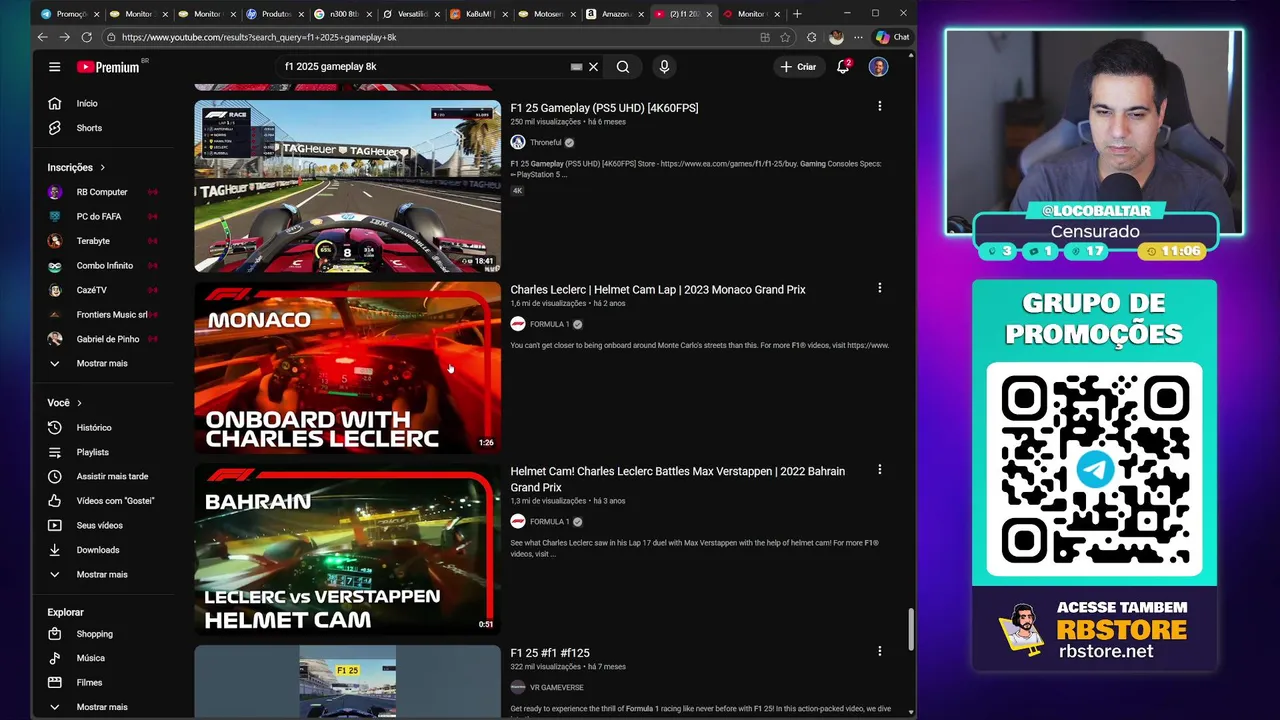1280x720 pixels.
Task: Open the Copilot Chat button
Action: click(892, 37)
